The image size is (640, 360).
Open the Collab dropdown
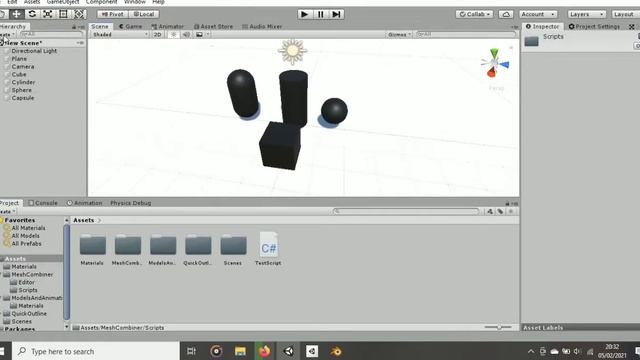(474, 14)
